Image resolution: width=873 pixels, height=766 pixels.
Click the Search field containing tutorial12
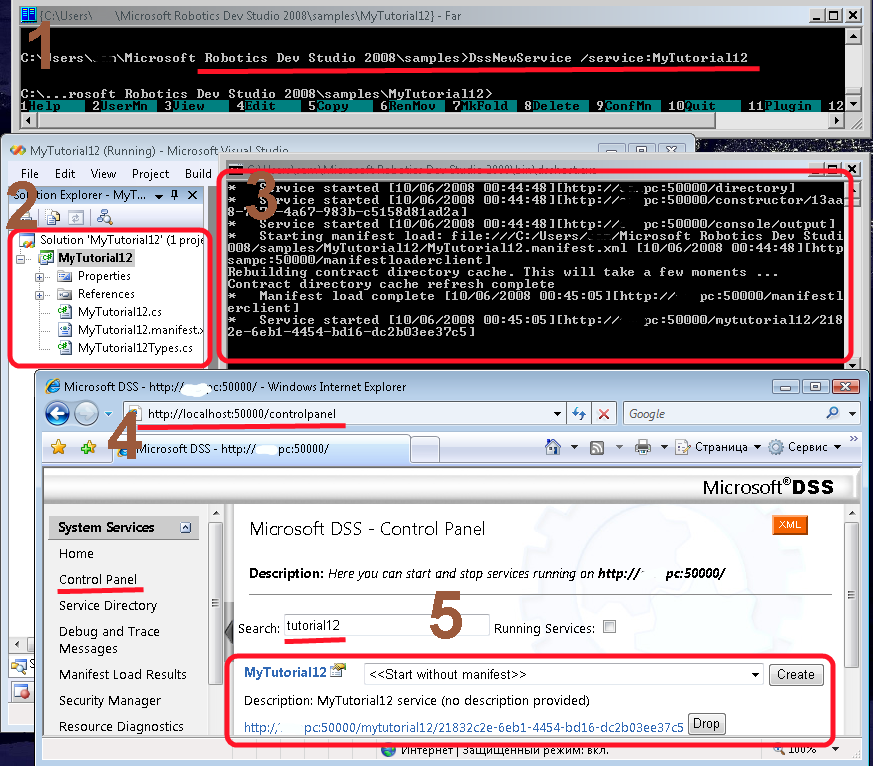coord(385,626)
